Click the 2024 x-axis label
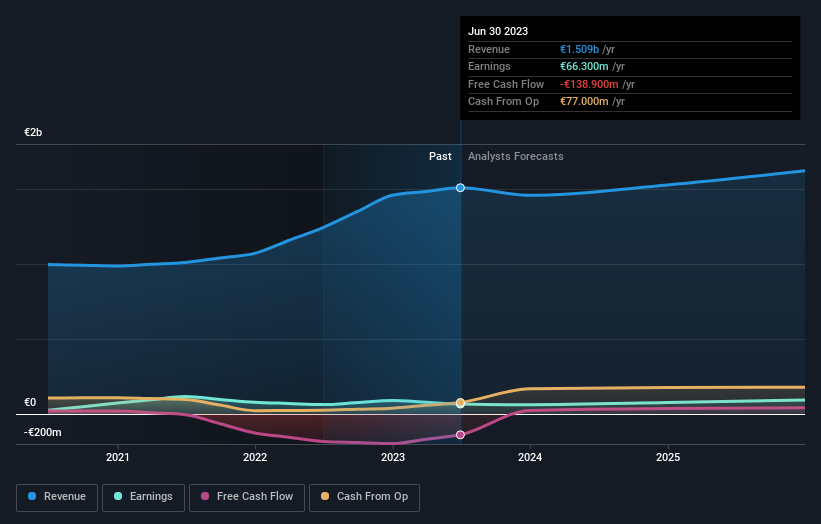821x524 pixels. click(530, 457)
